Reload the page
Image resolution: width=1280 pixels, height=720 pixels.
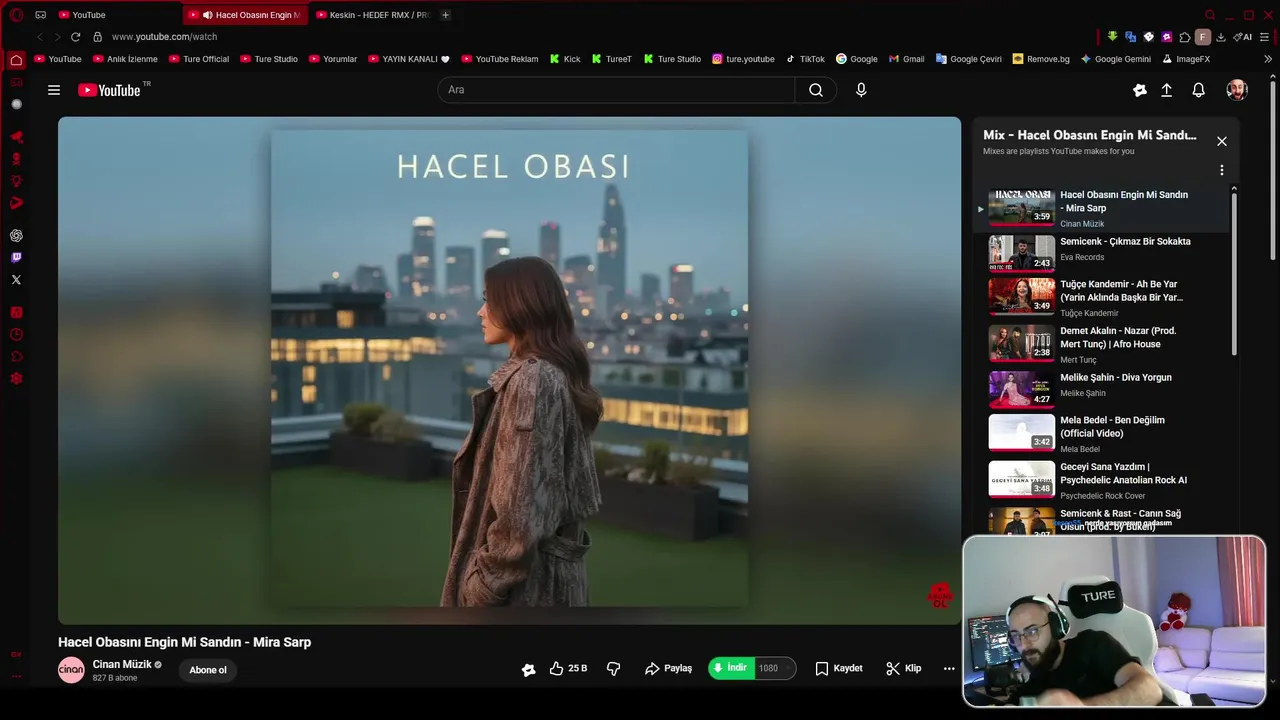75,37
